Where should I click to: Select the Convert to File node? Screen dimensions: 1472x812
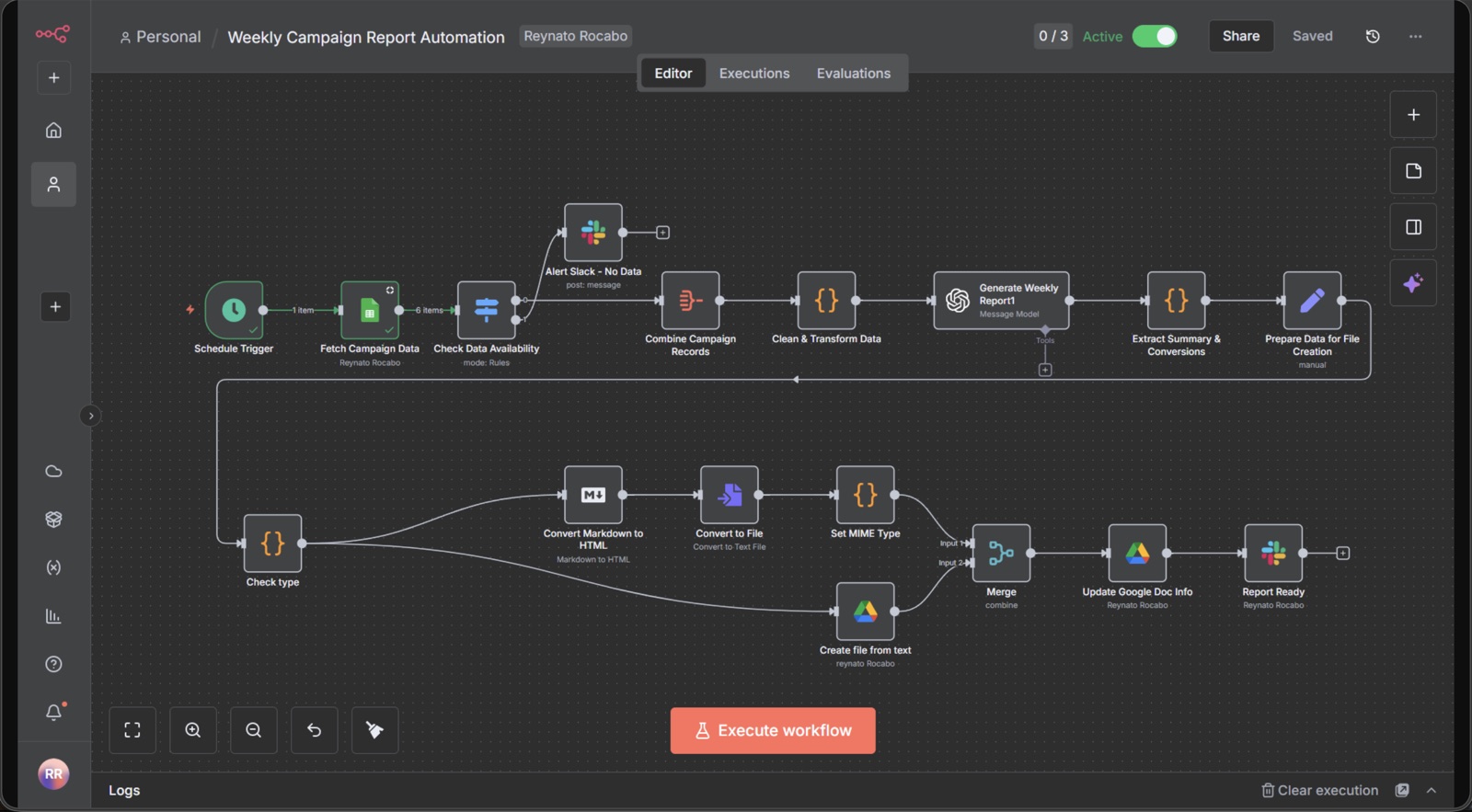(730, 495)
